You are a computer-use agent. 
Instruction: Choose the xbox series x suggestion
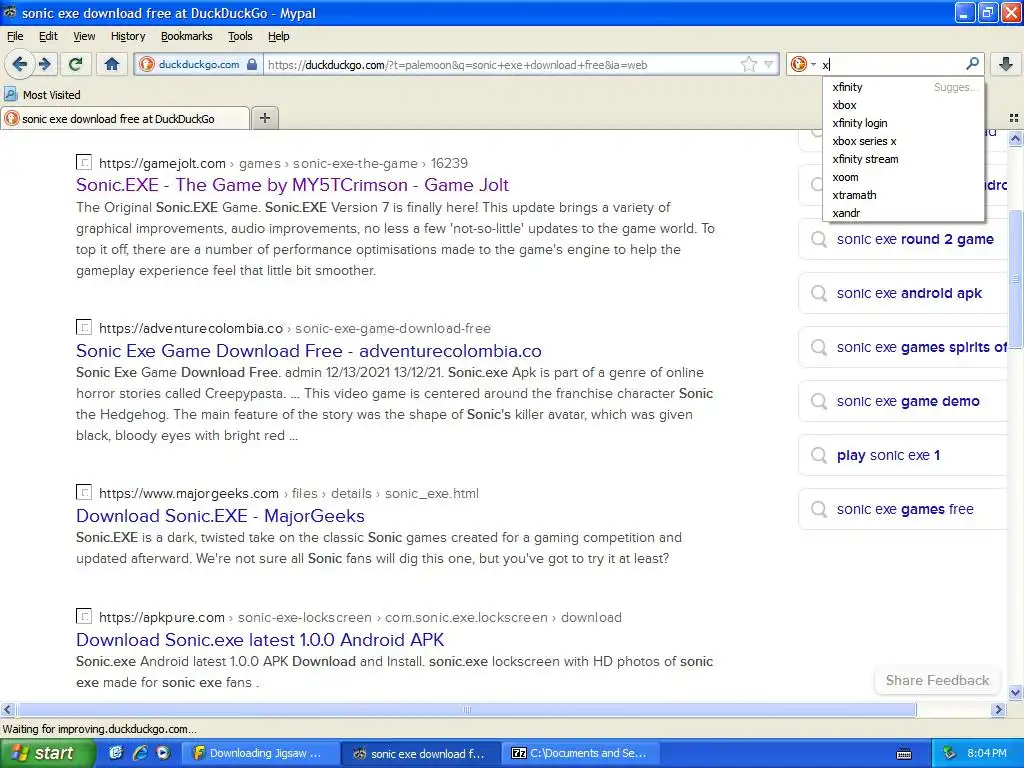pyautogui.click(x=904, y=141)
